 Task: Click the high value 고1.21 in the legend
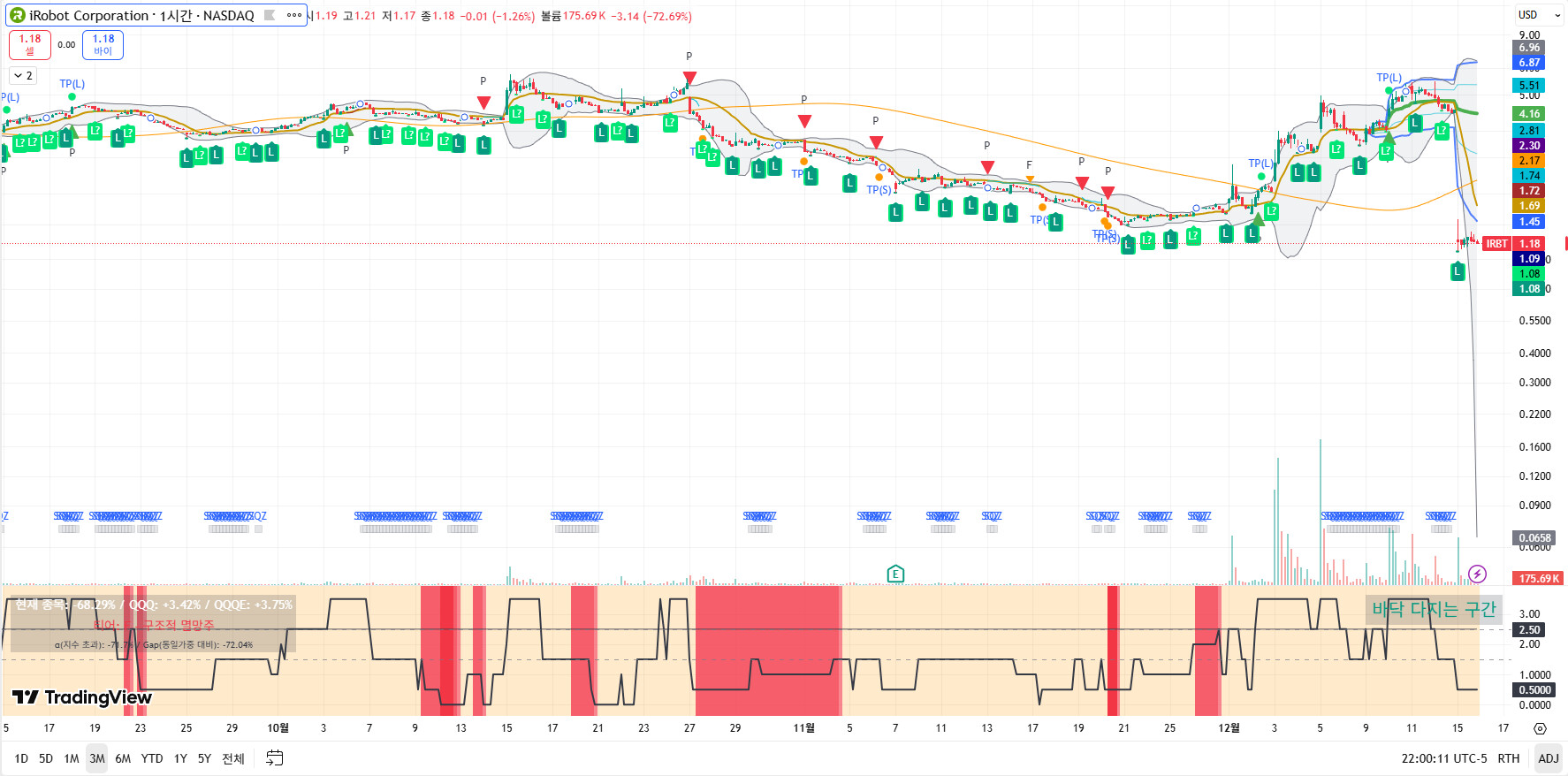[x=359, y=16]
